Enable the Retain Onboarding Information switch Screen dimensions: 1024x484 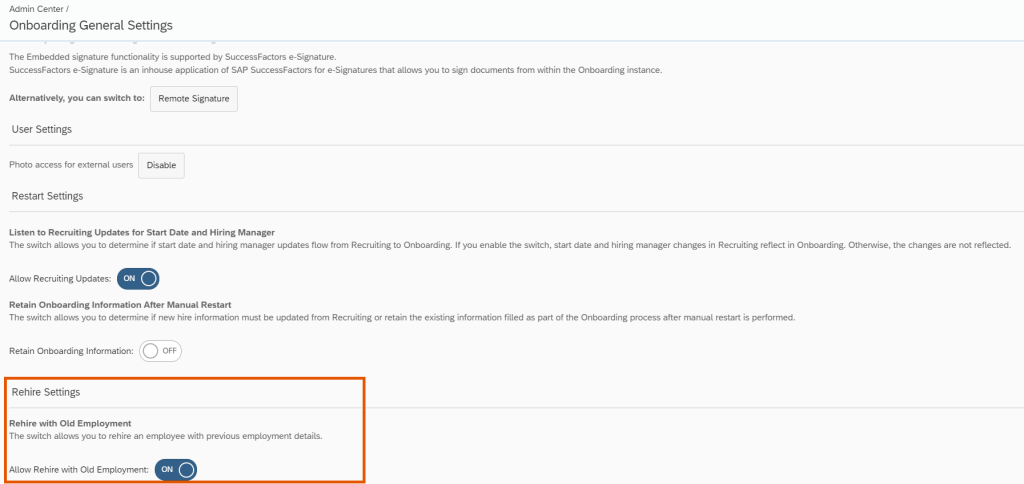tap(161, 351)
